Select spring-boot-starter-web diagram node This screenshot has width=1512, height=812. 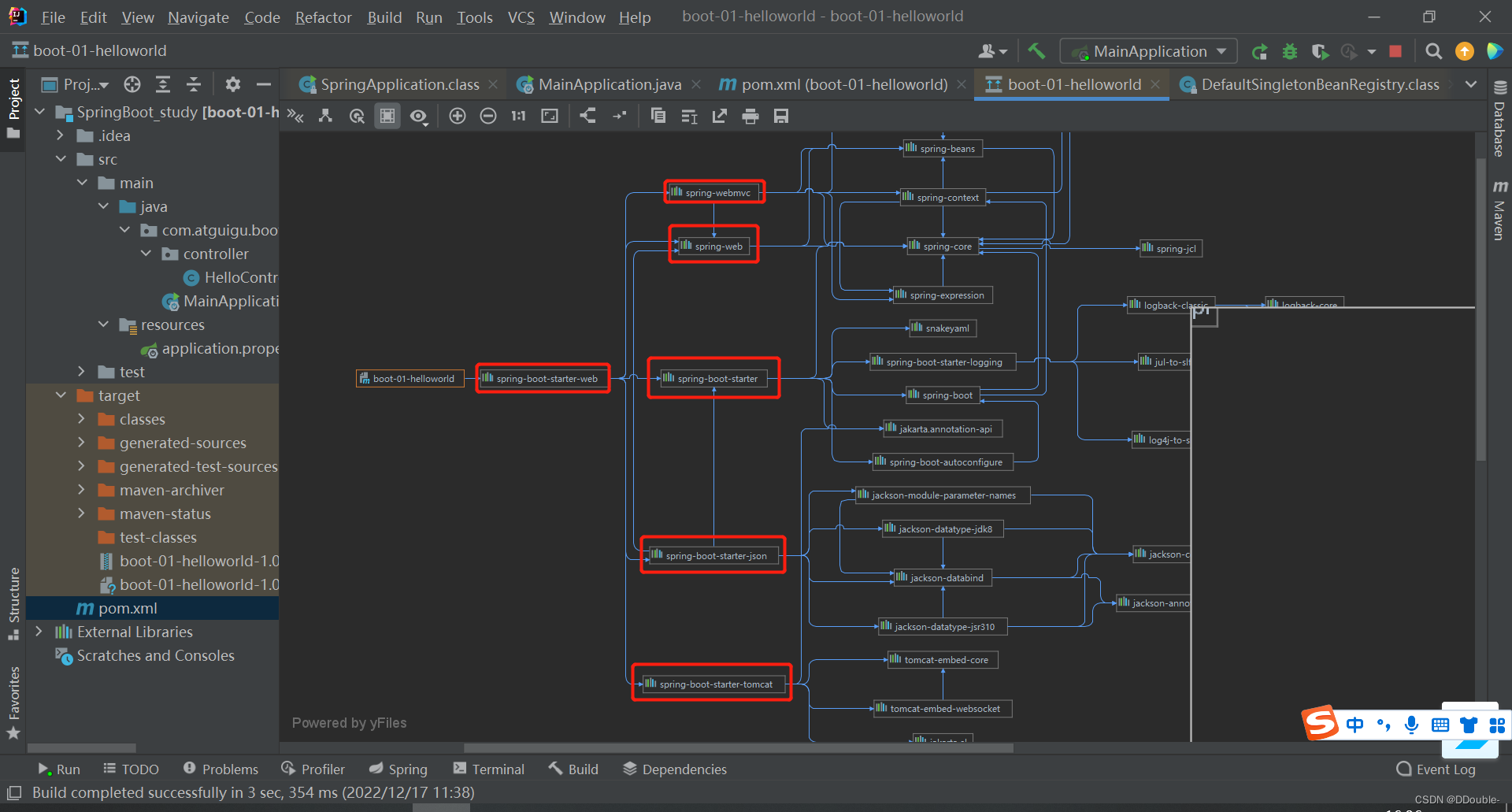543,379
